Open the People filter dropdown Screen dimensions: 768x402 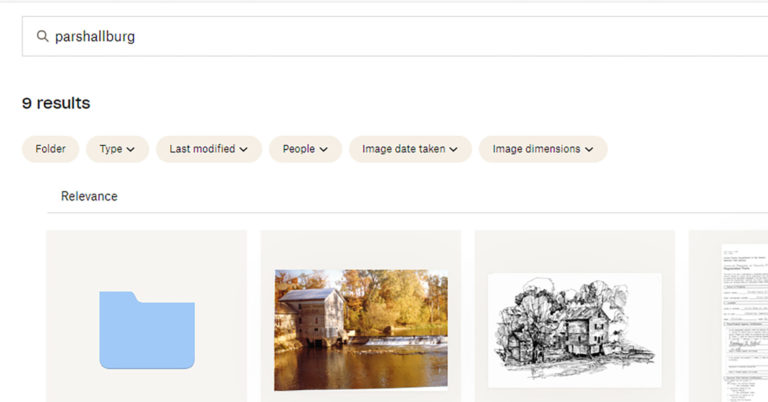[x=305, y=149]
